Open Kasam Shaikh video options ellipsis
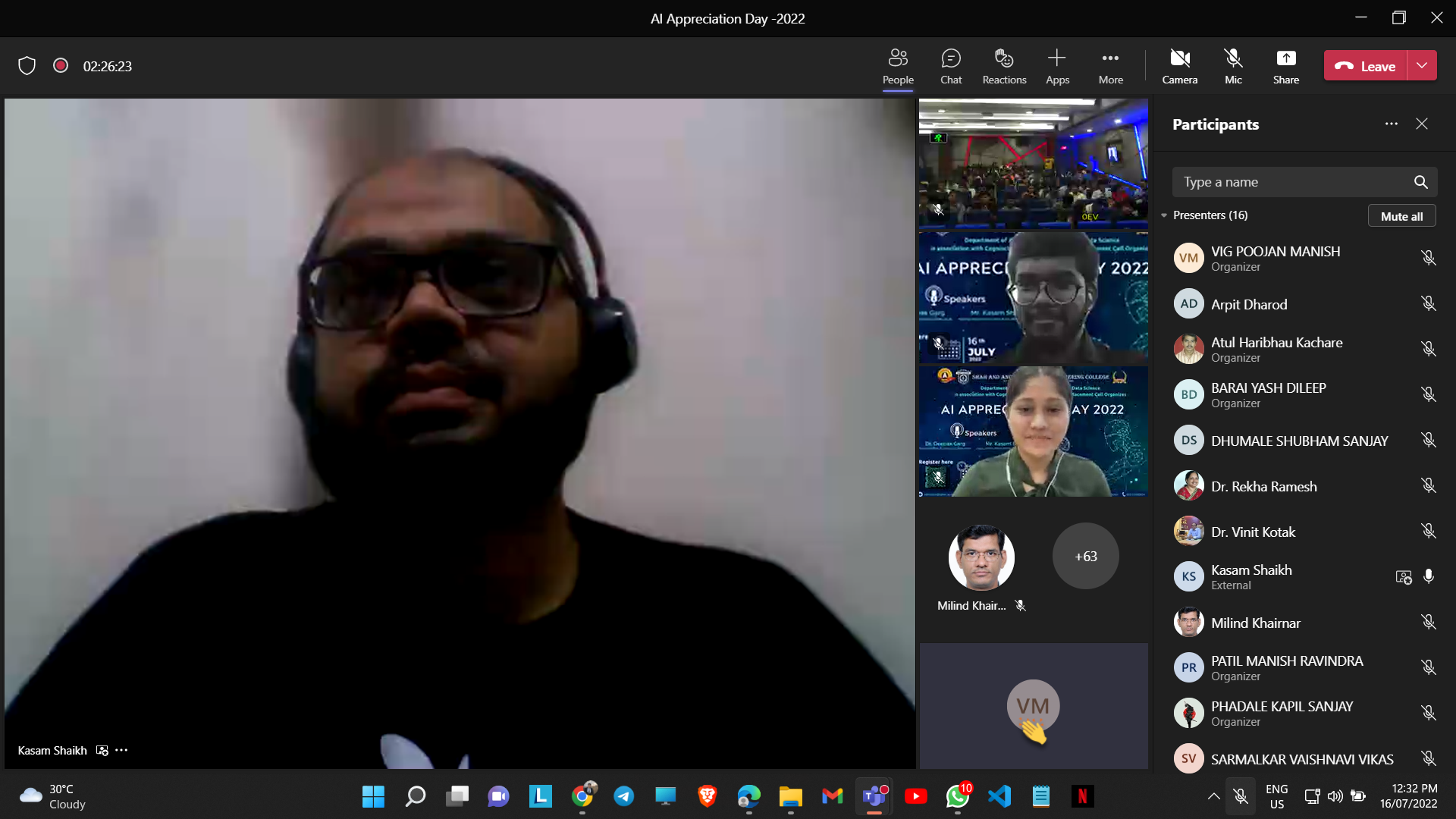The width and height of the screenshot is (1456, 819). click(121, 750)
